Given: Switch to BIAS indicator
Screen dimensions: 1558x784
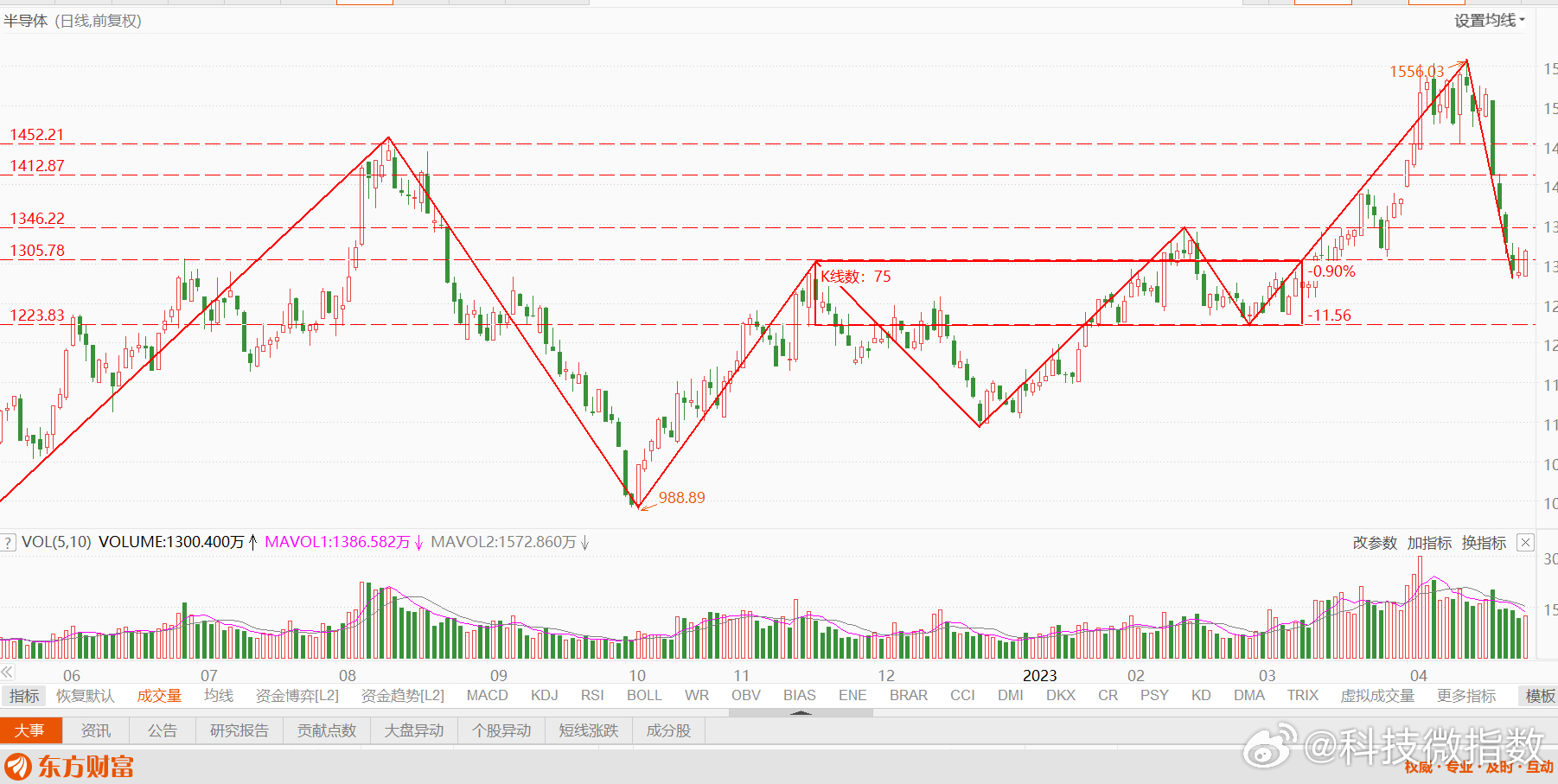Looking at the screenshot, I should (800, 696).
